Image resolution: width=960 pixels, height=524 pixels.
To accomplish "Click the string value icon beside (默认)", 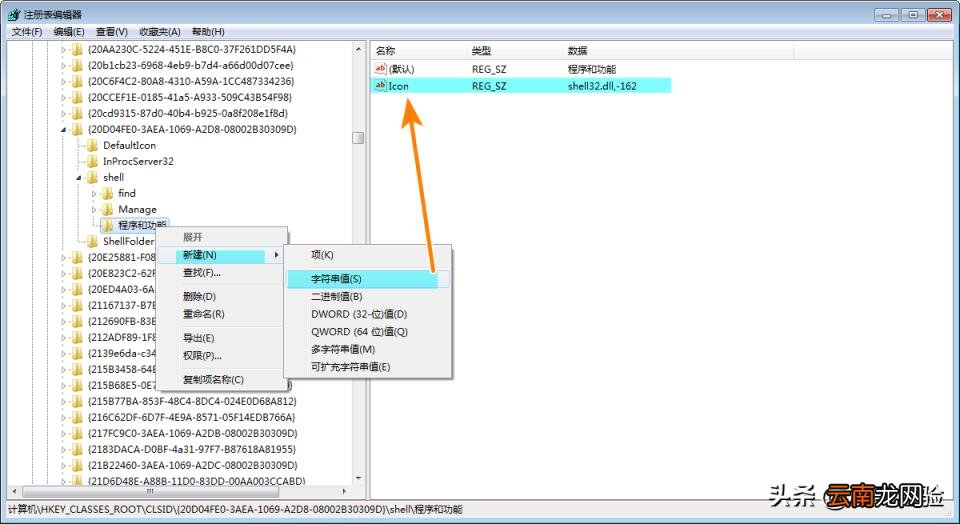I will [380, 69].
